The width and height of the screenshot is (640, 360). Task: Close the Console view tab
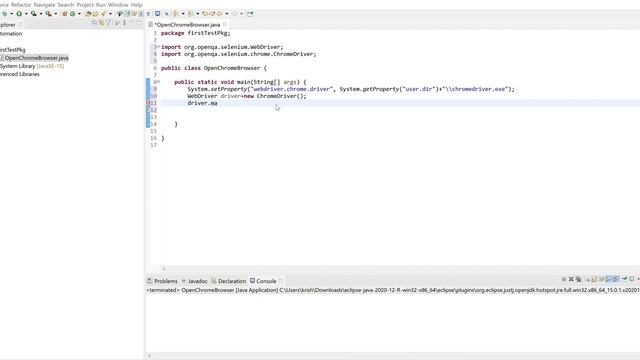281,281
